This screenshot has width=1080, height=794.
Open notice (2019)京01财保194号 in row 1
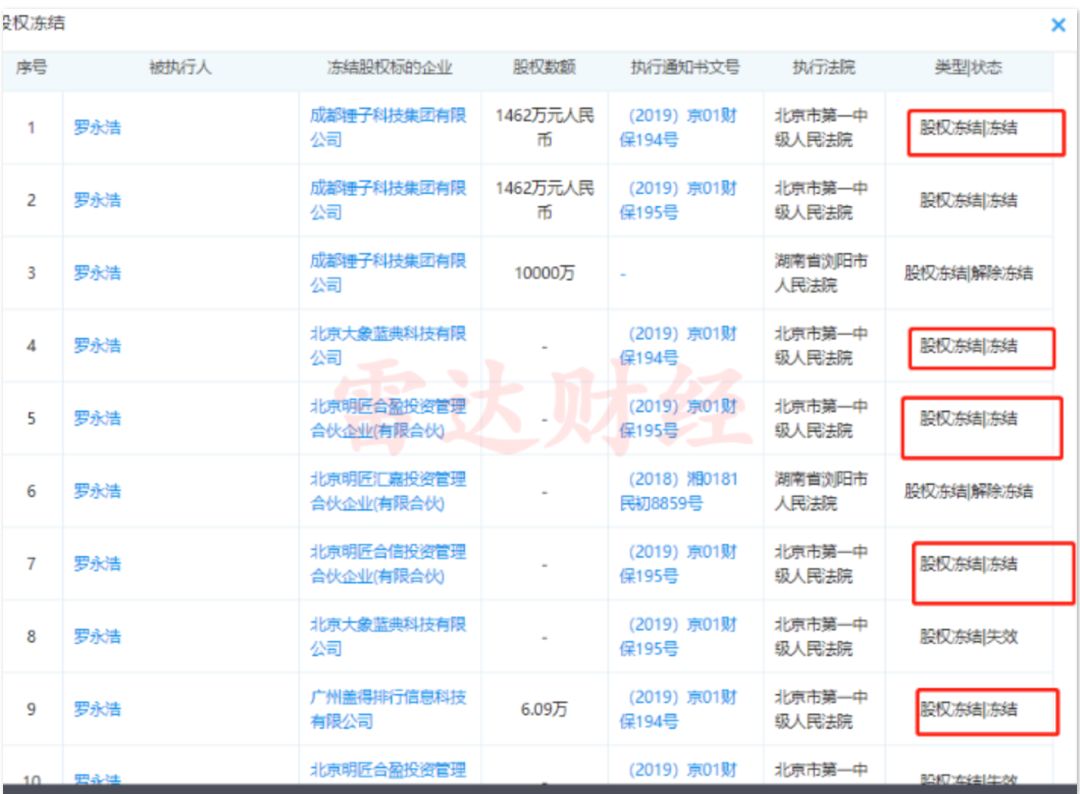pyautogui.click(x=678, y=127)
